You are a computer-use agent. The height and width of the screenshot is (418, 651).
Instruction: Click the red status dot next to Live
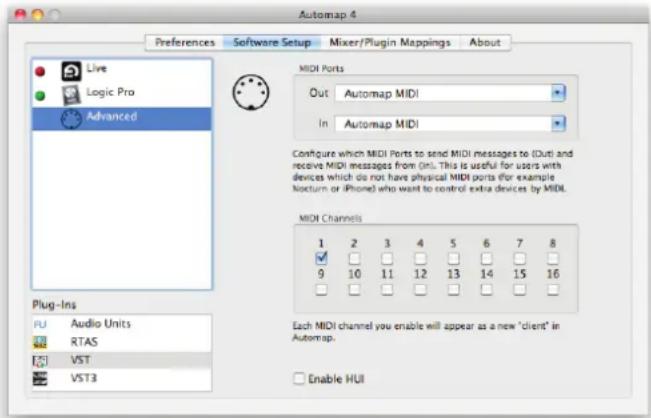[40, 71]
